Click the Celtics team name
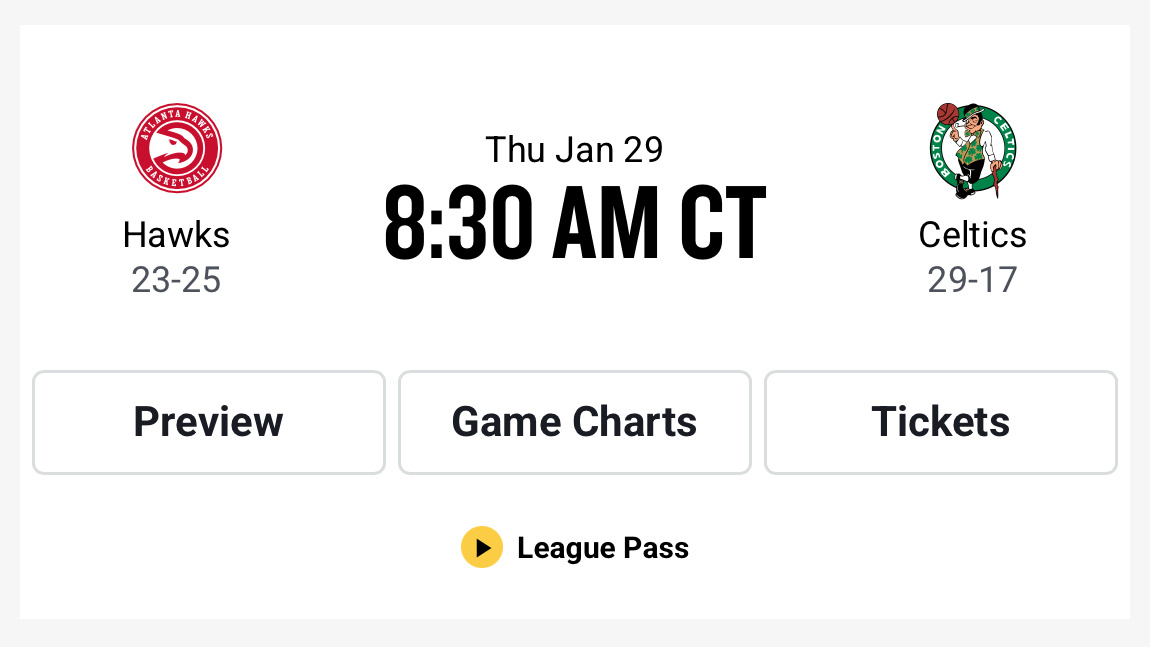Viewport: 1150px width, 647px height. coord(972,234)
